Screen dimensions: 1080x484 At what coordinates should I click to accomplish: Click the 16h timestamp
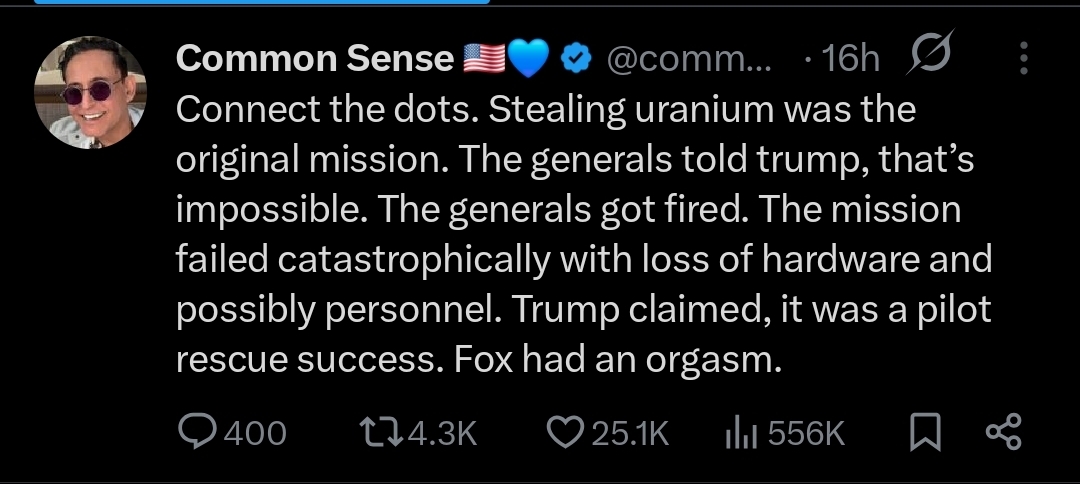tap(848, 60)
